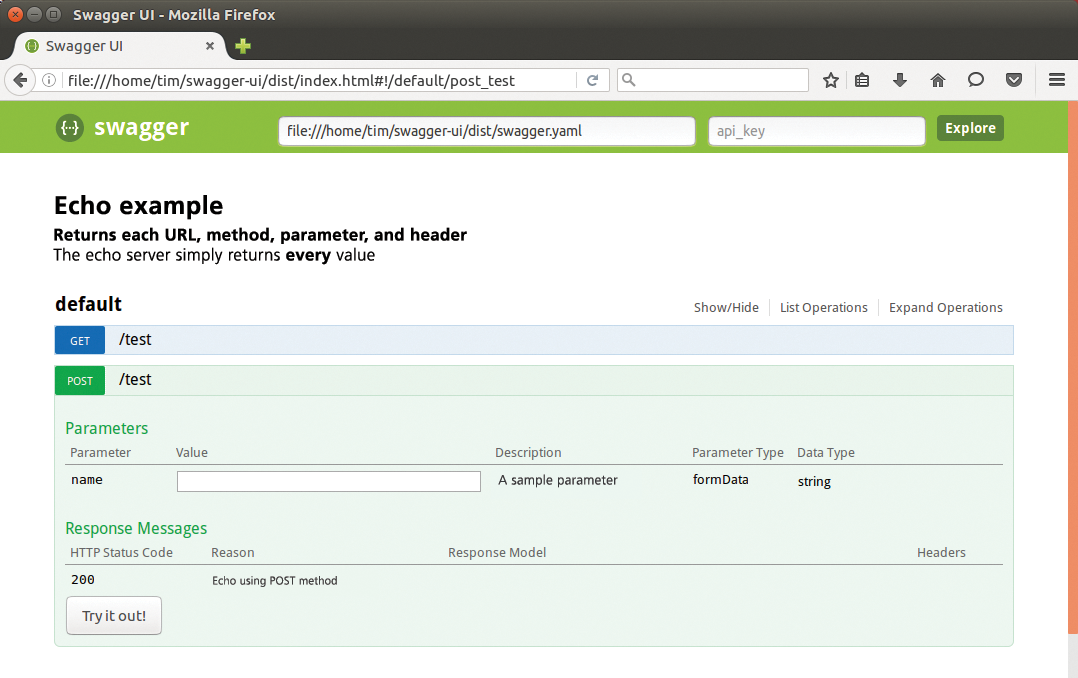Click Try it out! button
This screenshot has height=678, width=1078.
coord(113,615)
